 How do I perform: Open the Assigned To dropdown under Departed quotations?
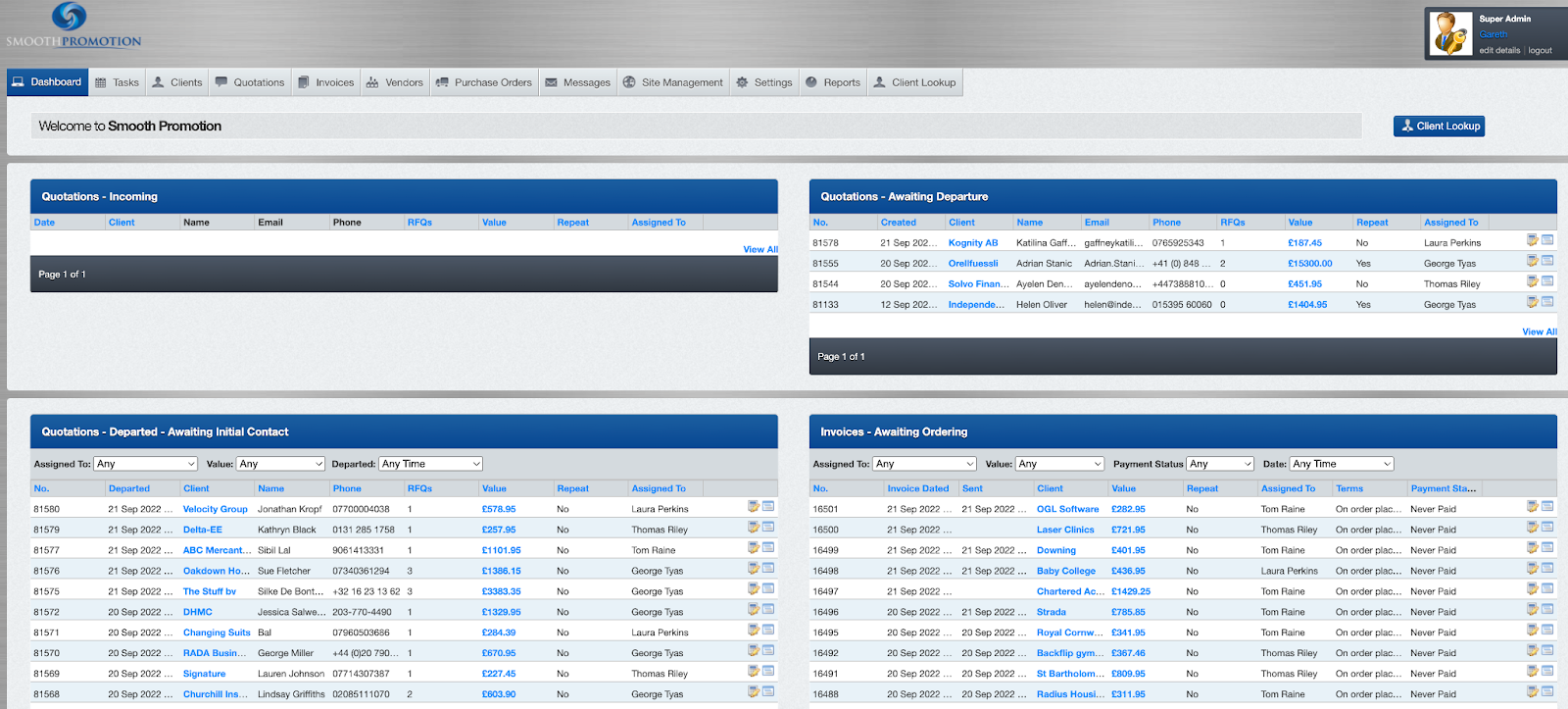click(x=146, y=464)
